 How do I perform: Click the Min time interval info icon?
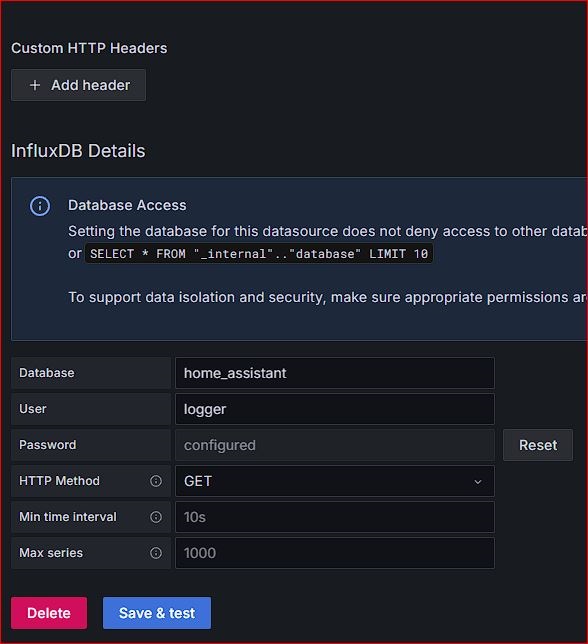[x=156, y=517]
